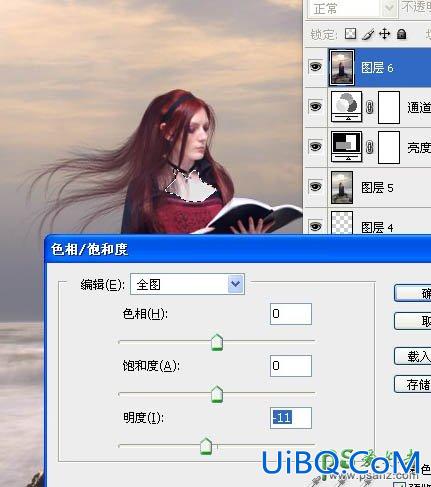Select the 图层 4 transparent thumbnail

click(342, 222)
